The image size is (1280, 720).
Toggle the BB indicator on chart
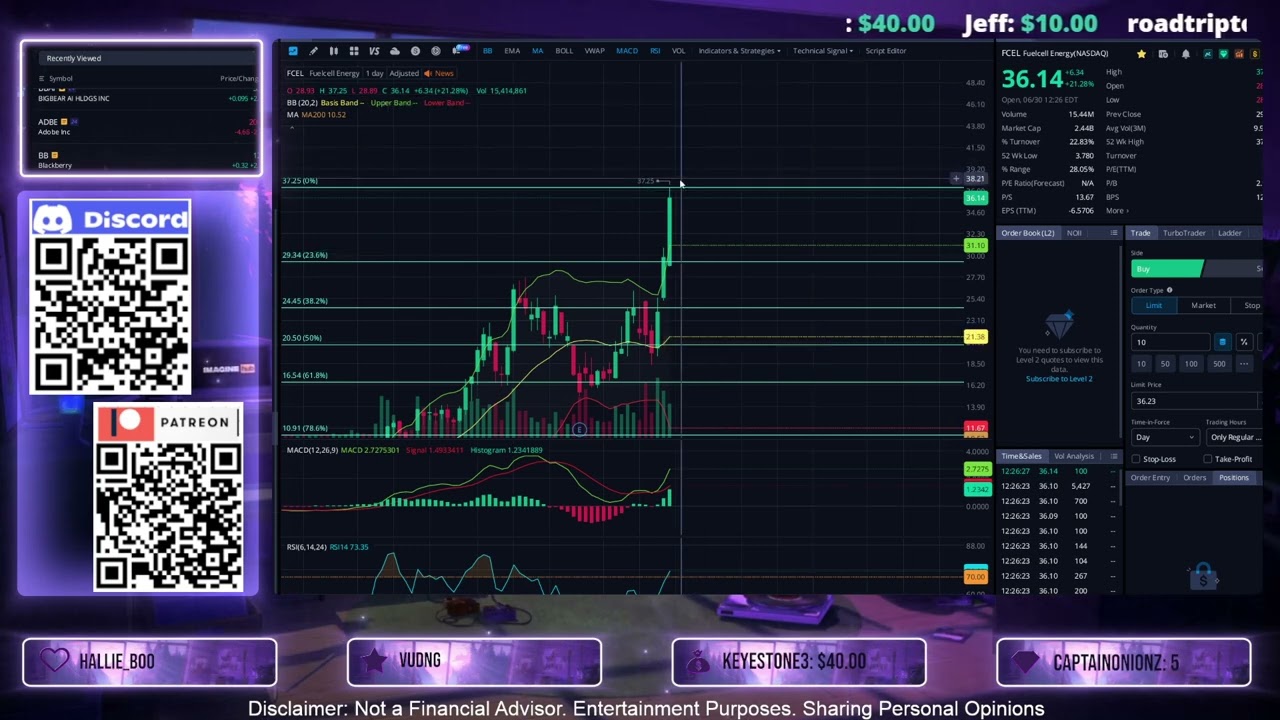point(487,51)
